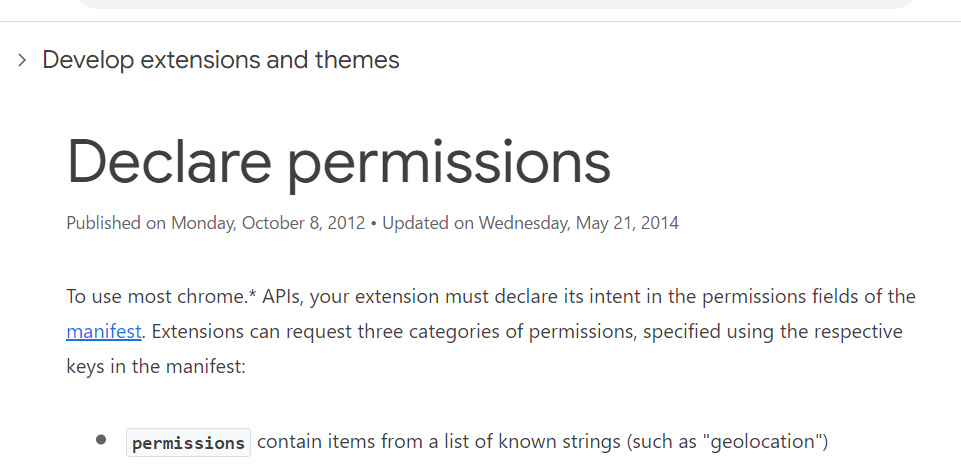Click the Published on Monday text
Viewport: 961px width, 471px height.
pos(140,223)
